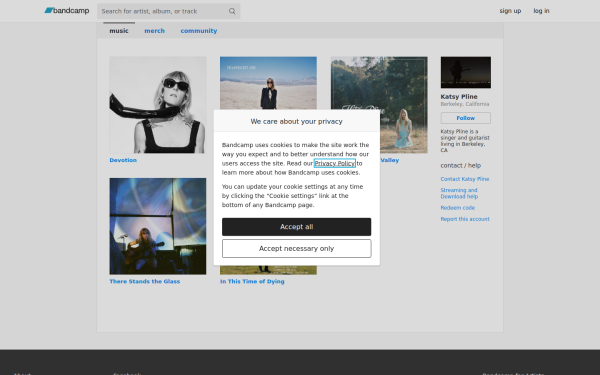Open In This Time of Dying link
600x375 pixels.
(252, 281)
